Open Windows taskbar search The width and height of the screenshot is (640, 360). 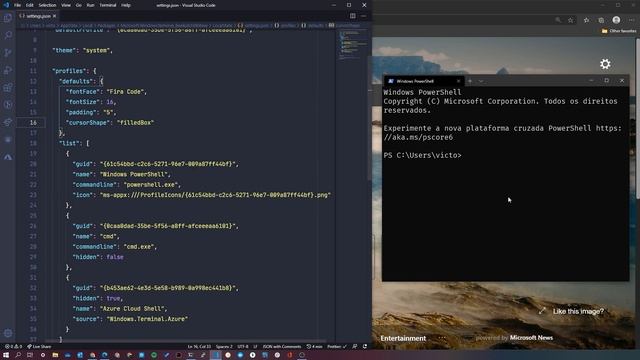point(18,355)
